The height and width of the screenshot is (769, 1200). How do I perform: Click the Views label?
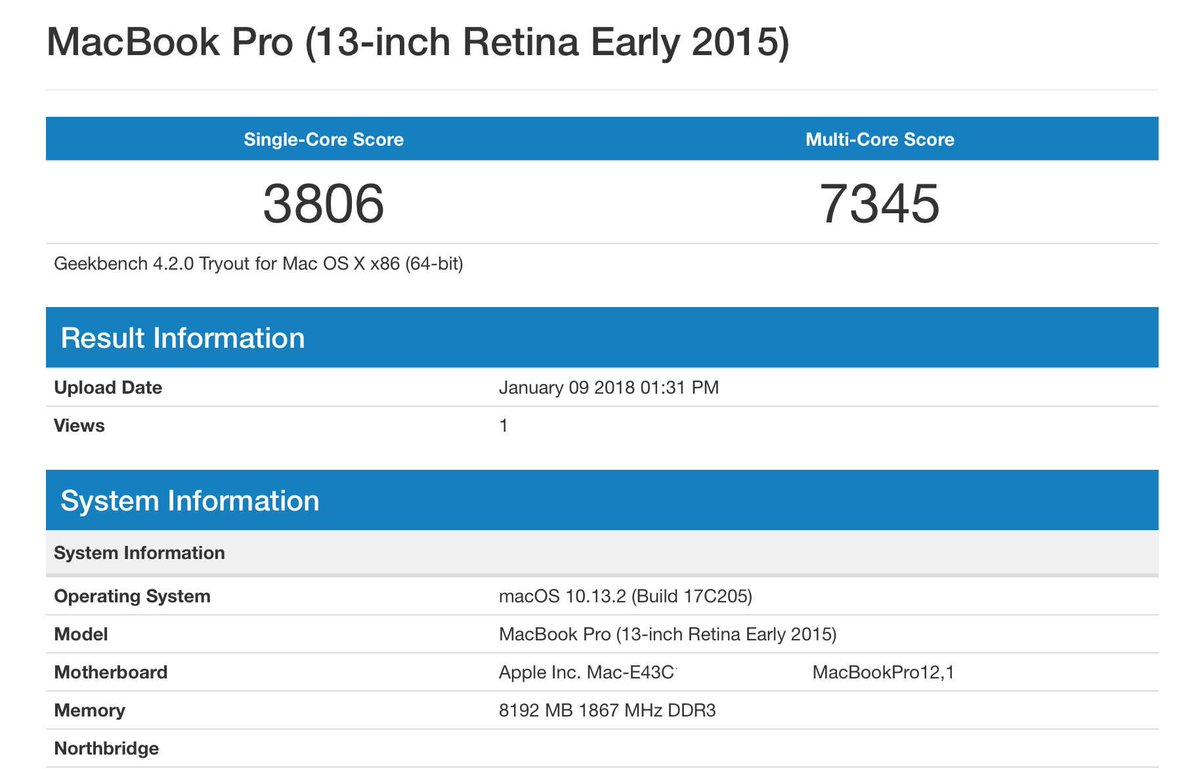pos(79,425)
